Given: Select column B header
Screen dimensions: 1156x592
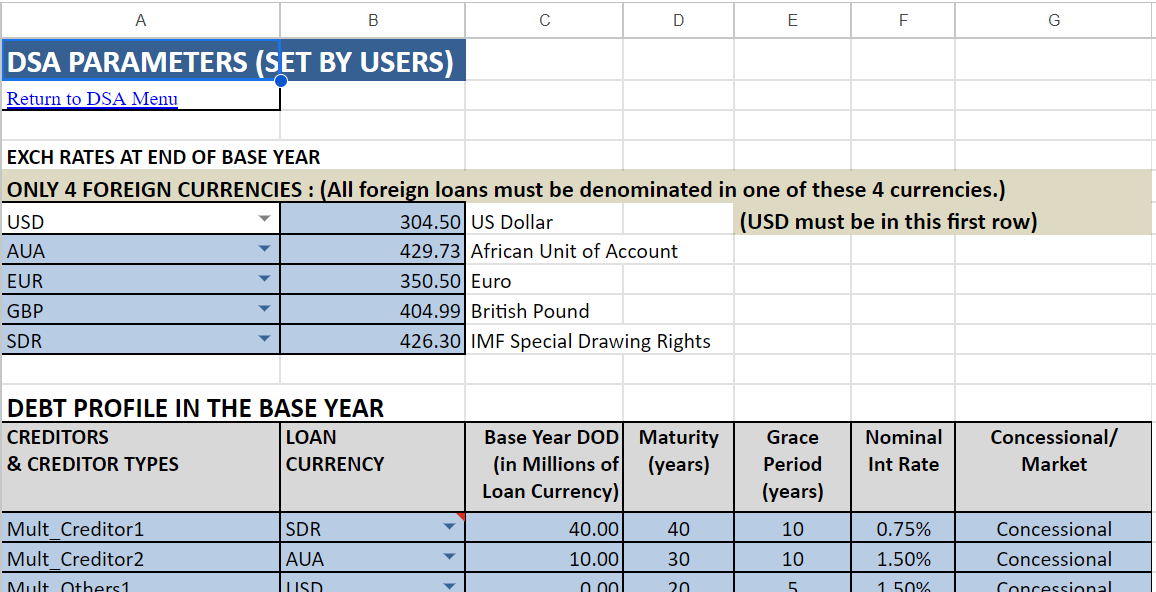Looking at the screenshot, I should click(373, 20).
